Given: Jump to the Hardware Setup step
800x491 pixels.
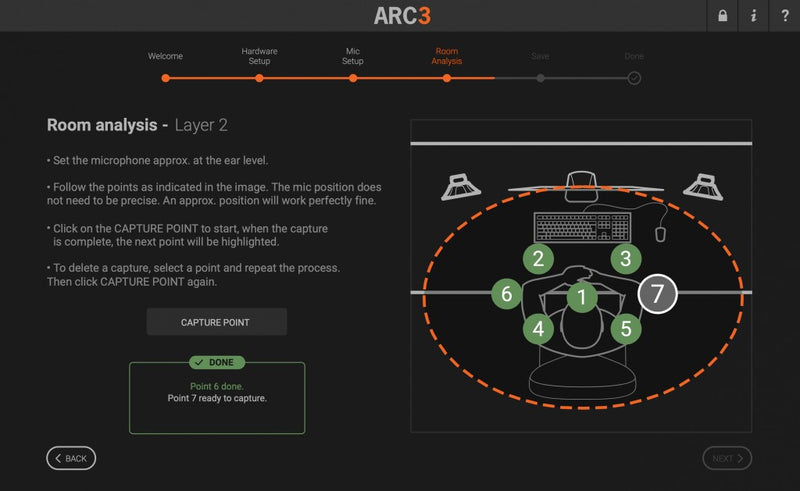Looking at the screenshot, I should (x=259, y=56).
